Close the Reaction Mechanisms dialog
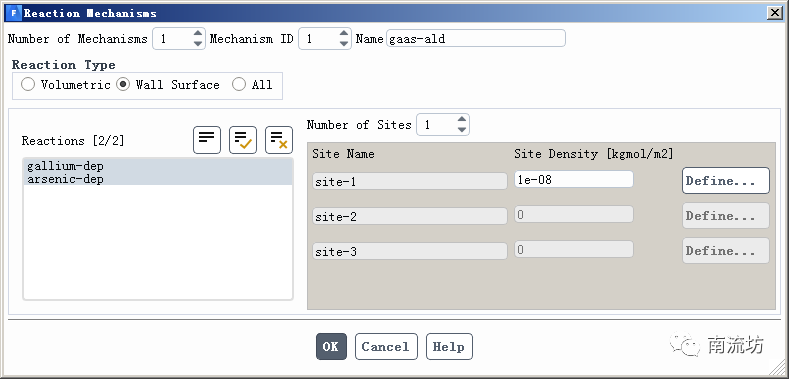This screenshot has width=789, height=379. pyautogui.click(x=775, y=14)
